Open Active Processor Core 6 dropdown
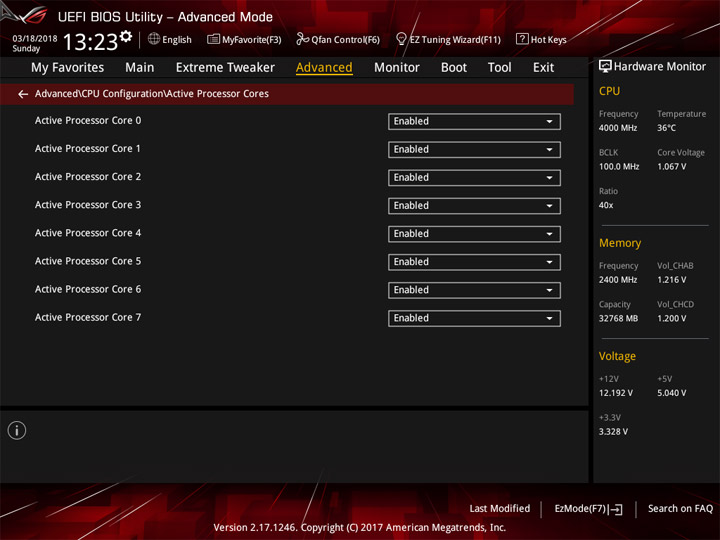This screenshot has width=720, height=540. pyautogui.click(x=474, y=290)
